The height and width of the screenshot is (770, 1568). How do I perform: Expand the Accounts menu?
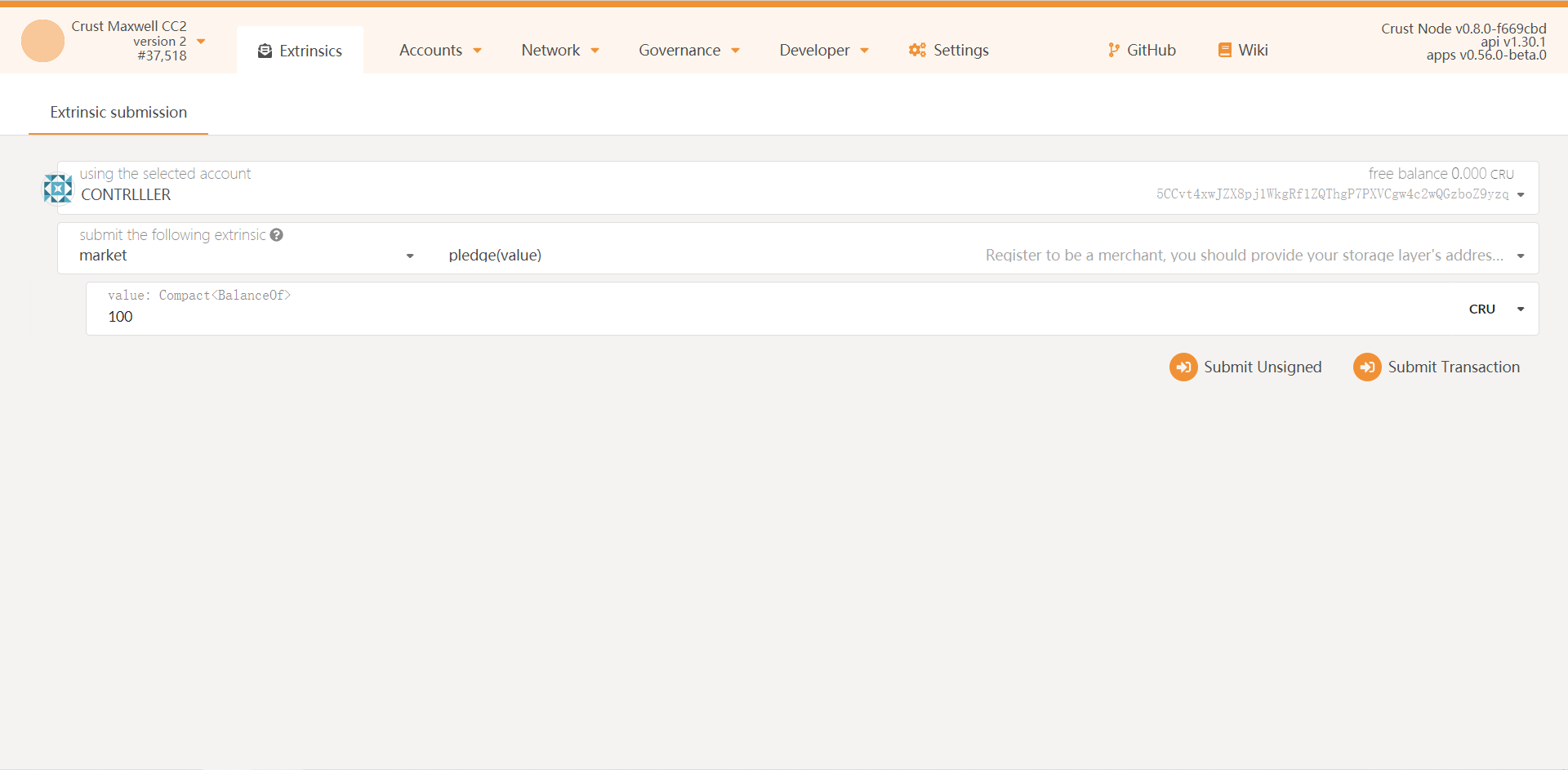click(440, 51)
